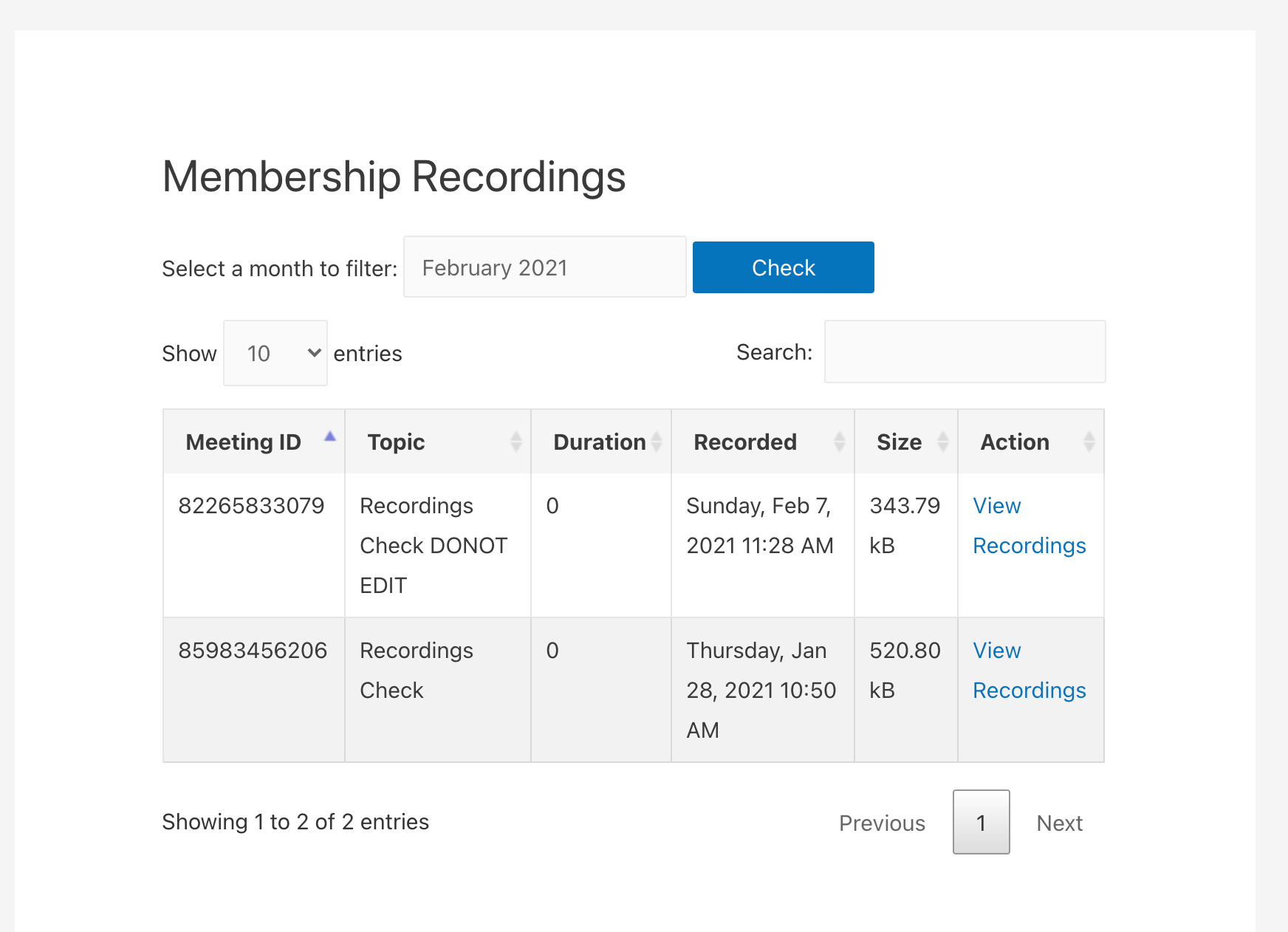Sort table by Meeting ID column
This screenshot has height=932, width=1288.
pyautogui.click(x=254, y=442)
